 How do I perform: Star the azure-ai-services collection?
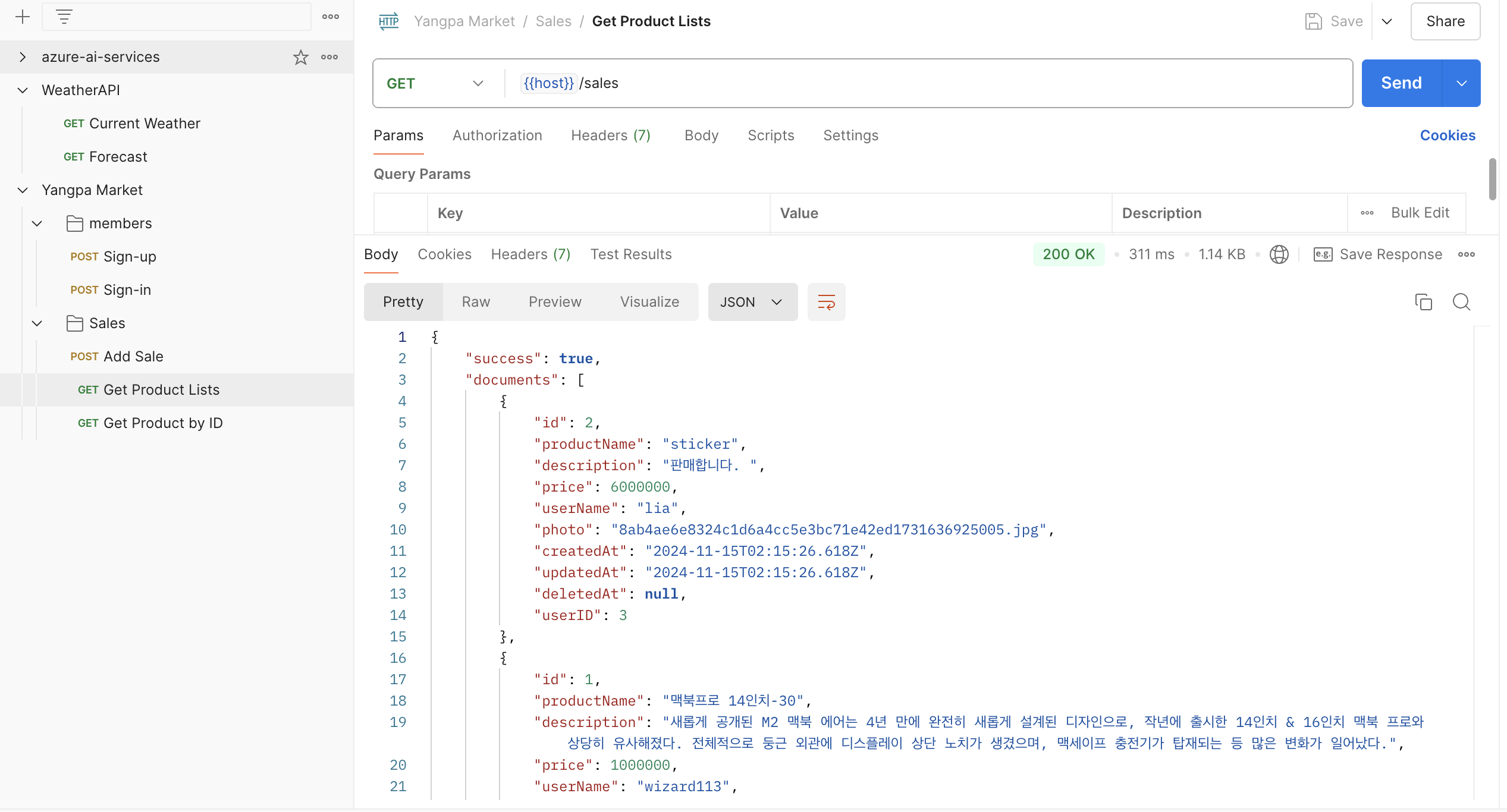[300, 57]
